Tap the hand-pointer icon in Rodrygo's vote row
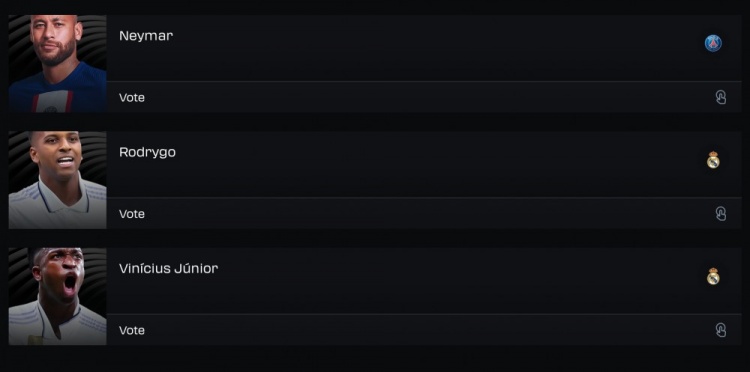The height and width of the screenshot is (372, 750). (720, 214)
